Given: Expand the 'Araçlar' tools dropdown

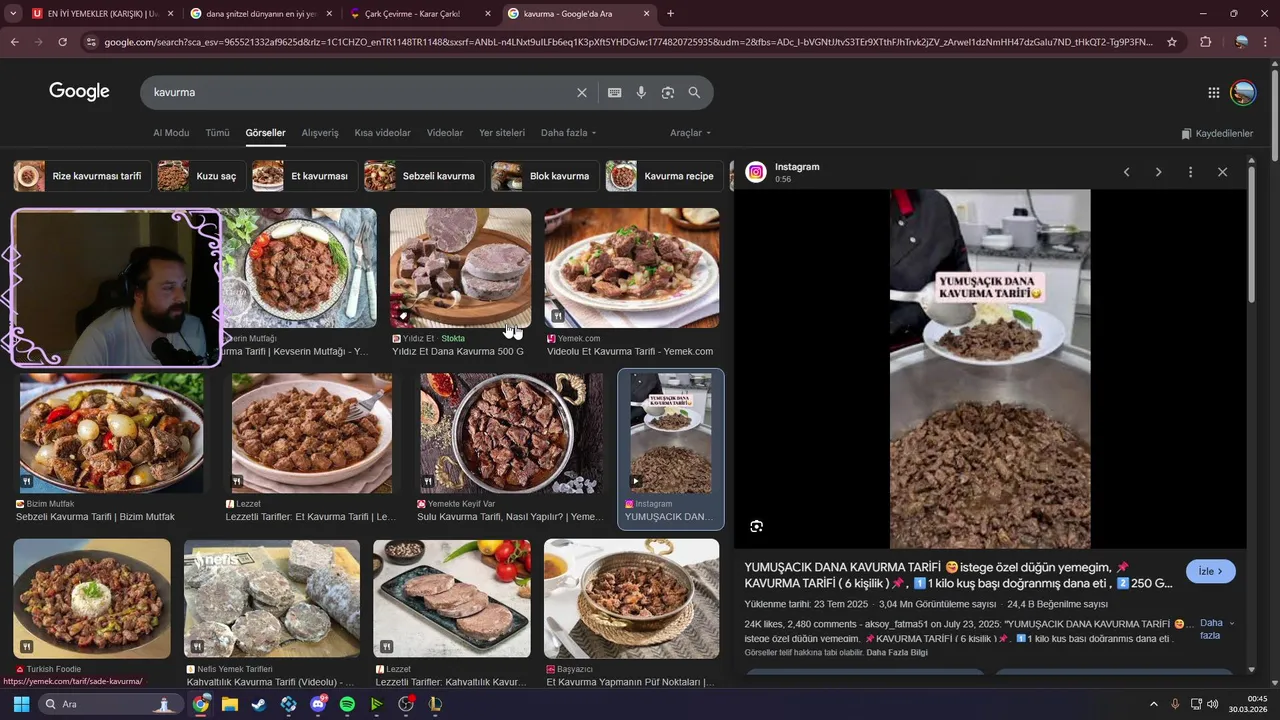Looking at the screenshot, I should pos(690,133).
